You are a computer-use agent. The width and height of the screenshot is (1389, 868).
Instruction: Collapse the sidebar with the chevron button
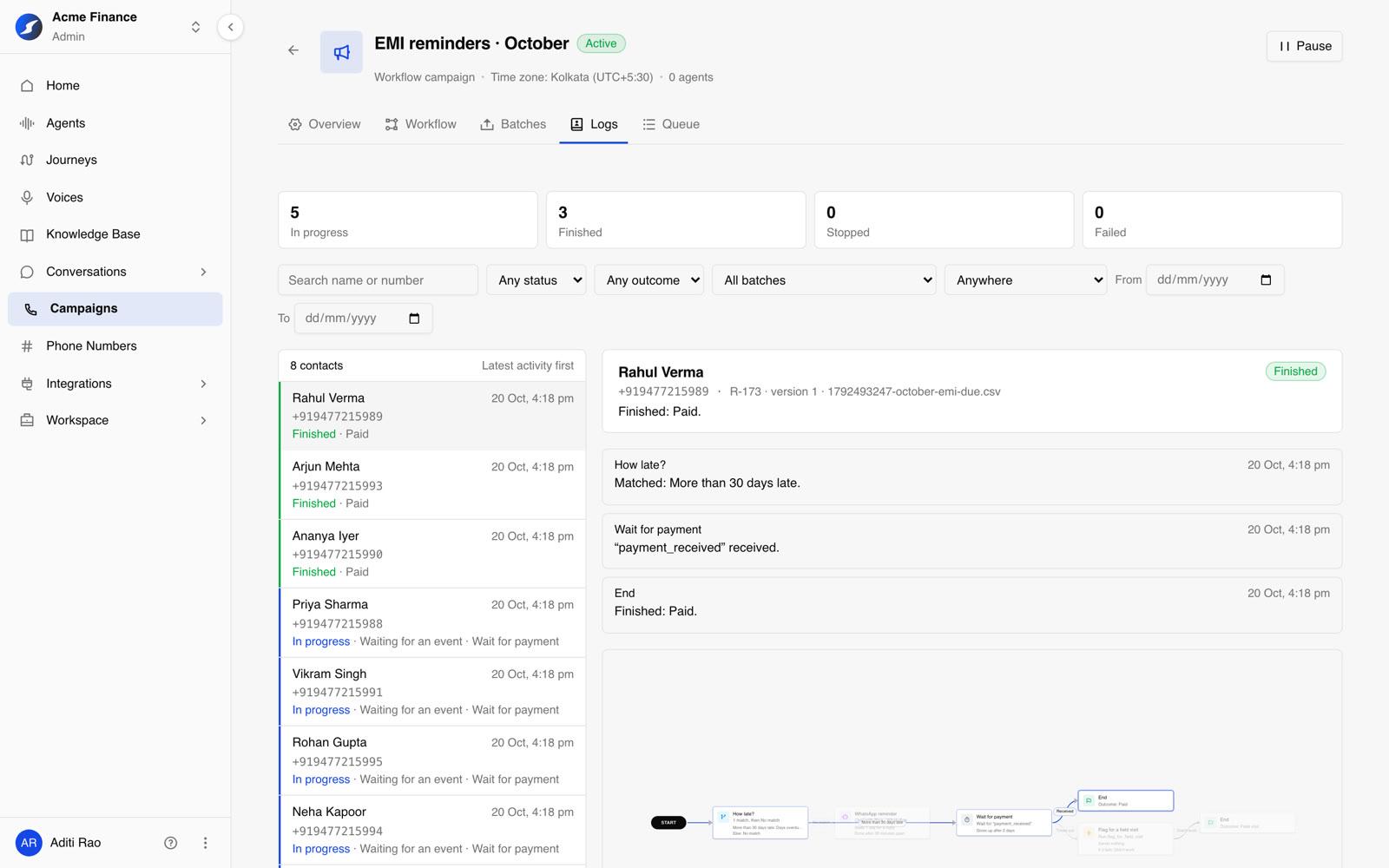pos(230,27)
